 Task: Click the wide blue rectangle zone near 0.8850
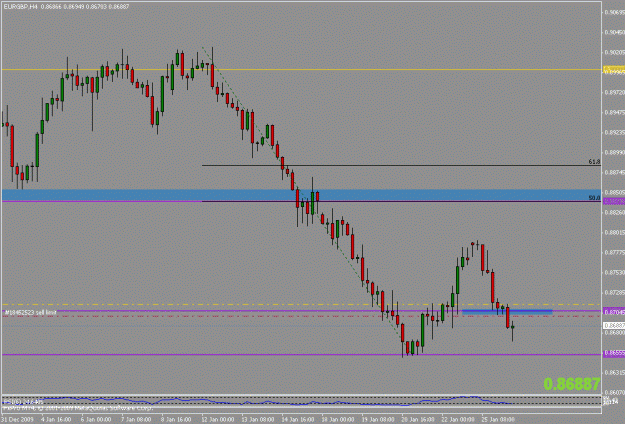pyautogui.click(x=301, y=195)
